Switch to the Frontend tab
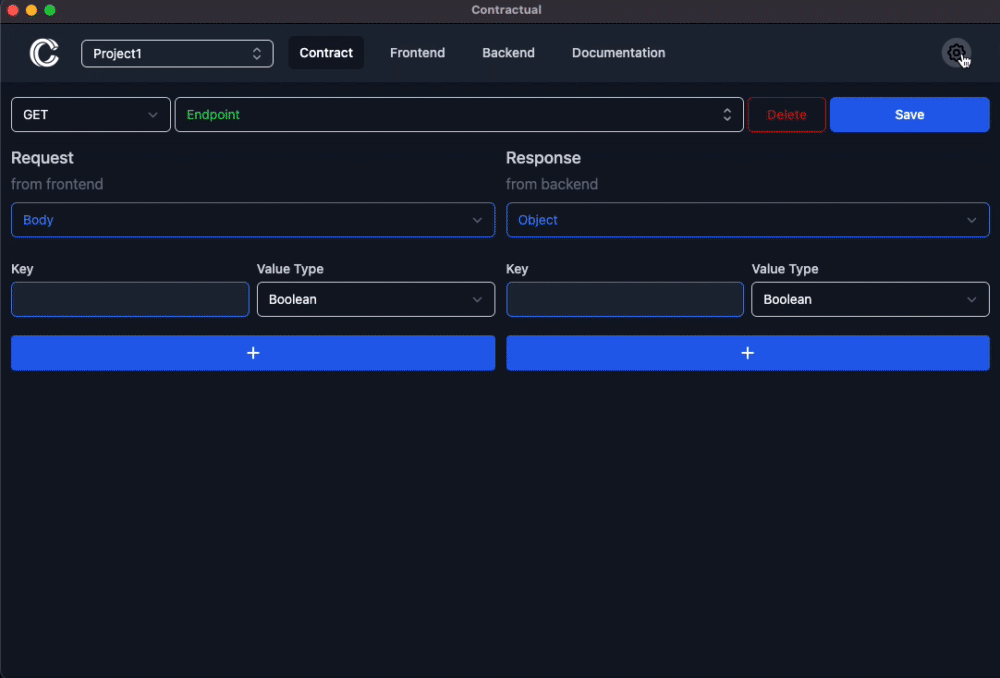The width and height of the screenshot is (1000, 678). (x=417, y=53)
